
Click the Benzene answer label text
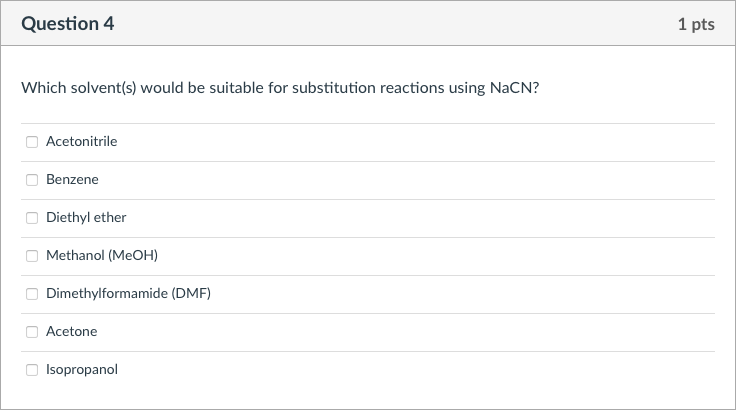click(72, 180)
